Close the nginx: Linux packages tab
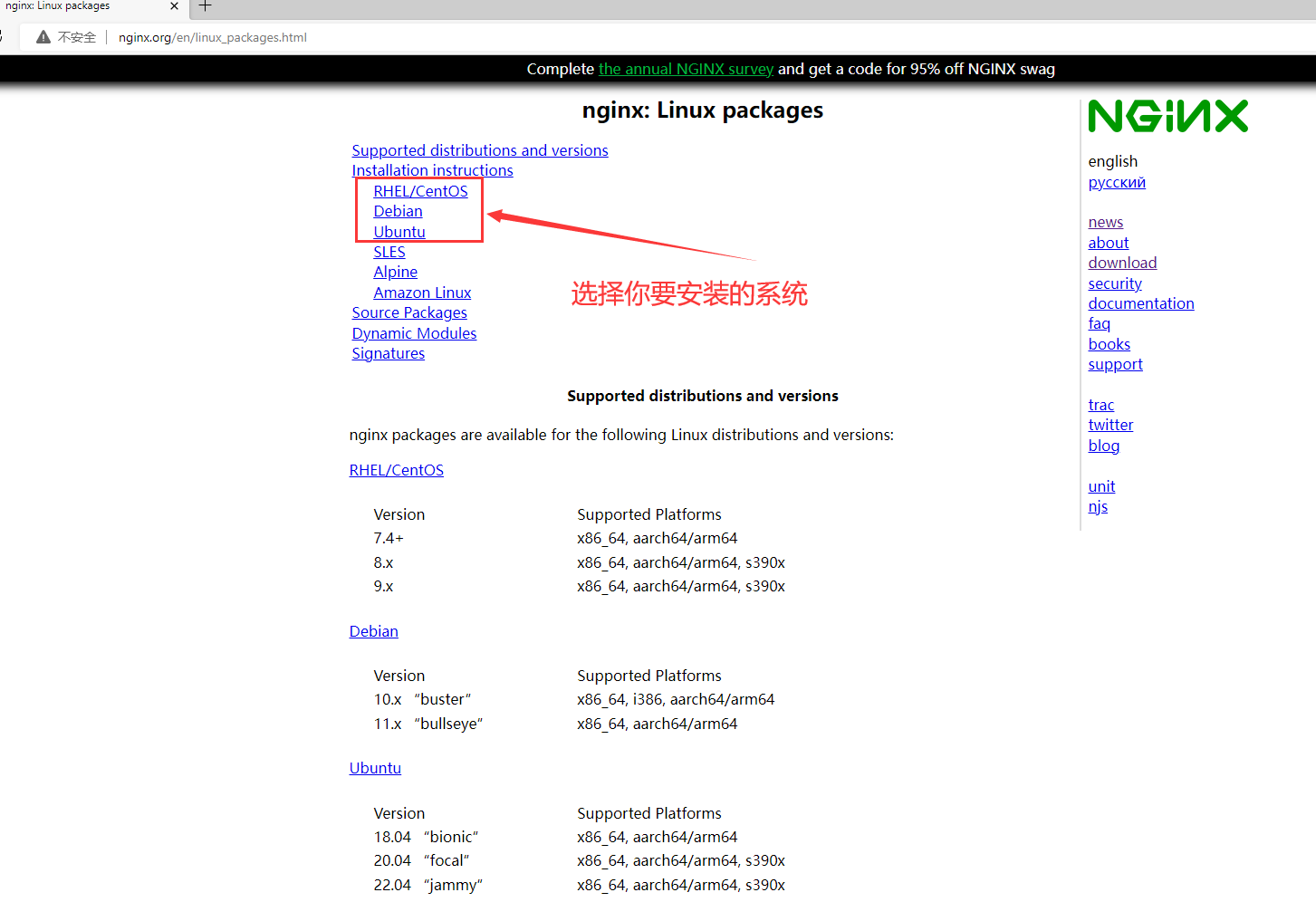The width and height of the screenshot is (1316, 902). (x=174, y=6)
